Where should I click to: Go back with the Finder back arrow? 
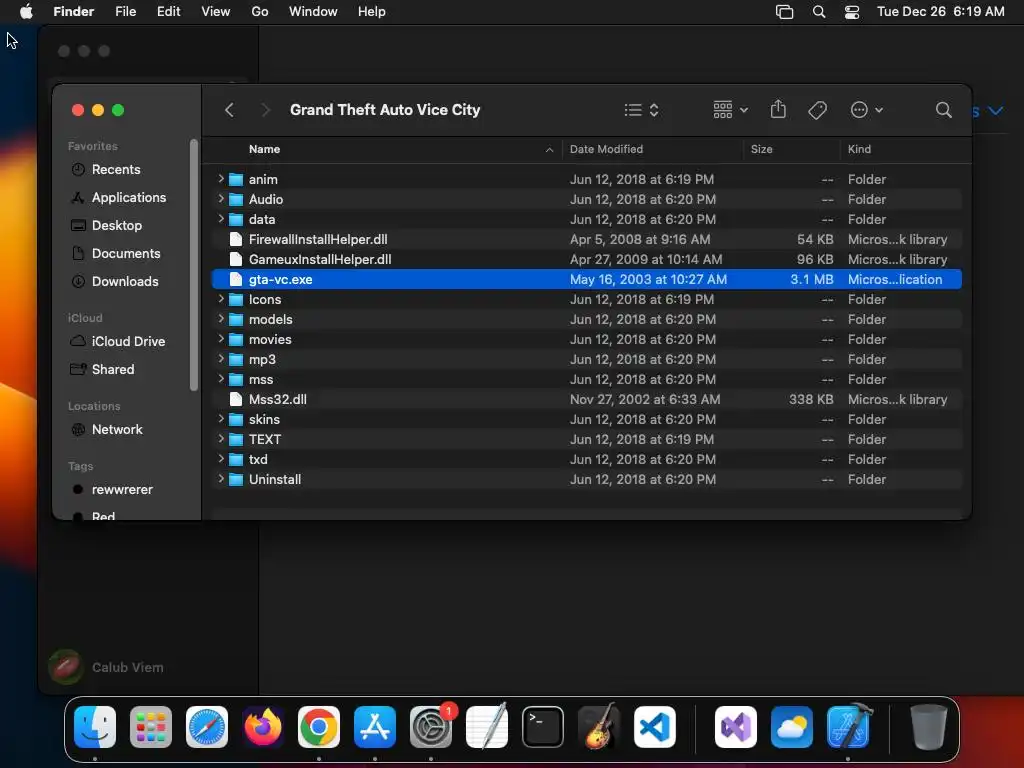click(x=229, y=110)
